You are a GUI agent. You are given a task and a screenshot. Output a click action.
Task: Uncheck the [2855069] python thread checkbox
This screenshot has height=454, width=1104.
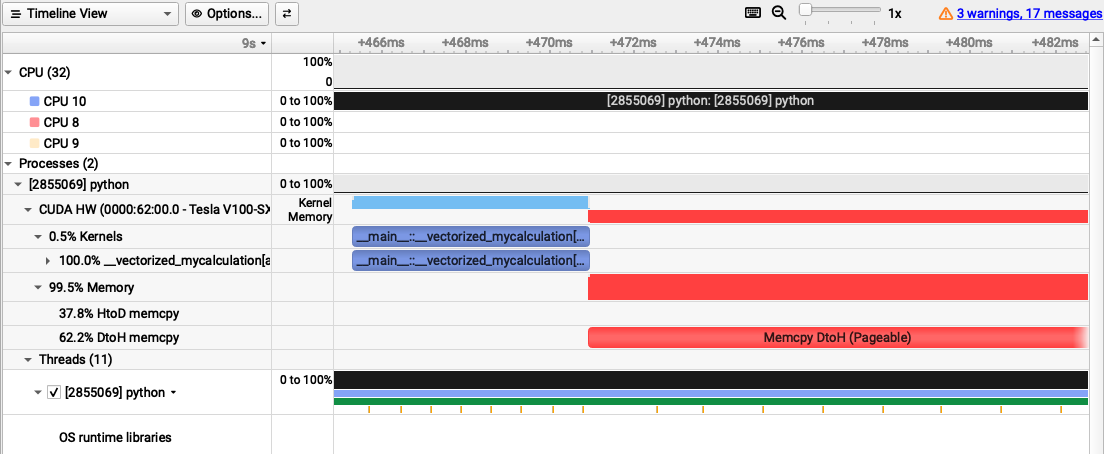54,393
